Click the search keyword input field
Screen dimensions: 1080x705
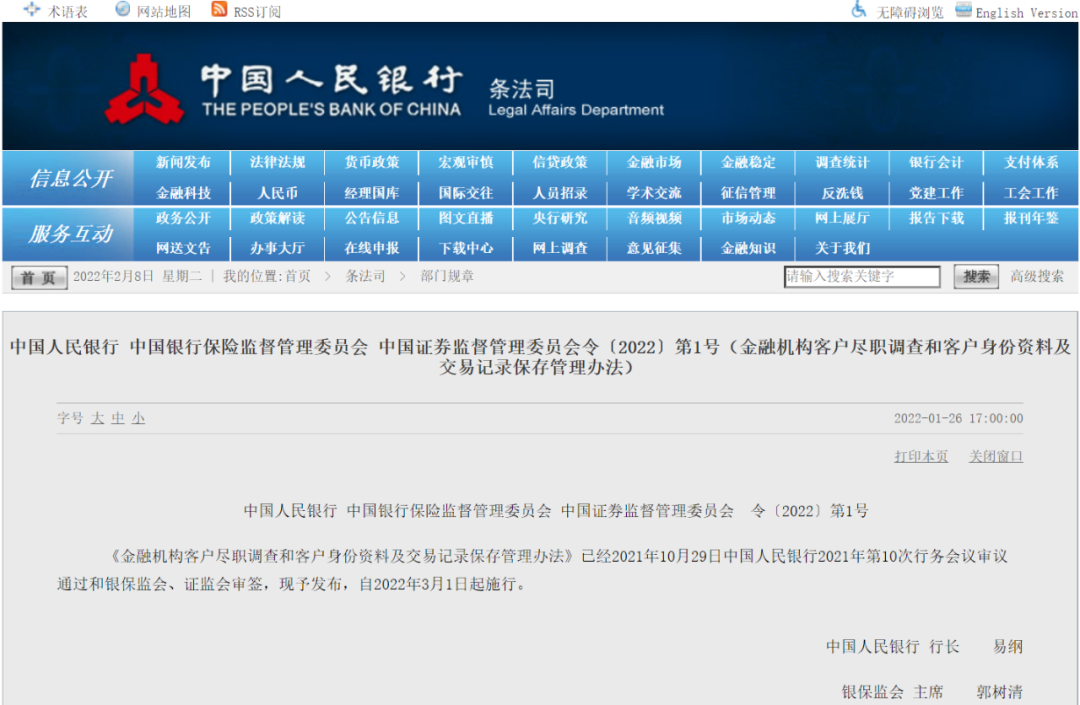862,277
